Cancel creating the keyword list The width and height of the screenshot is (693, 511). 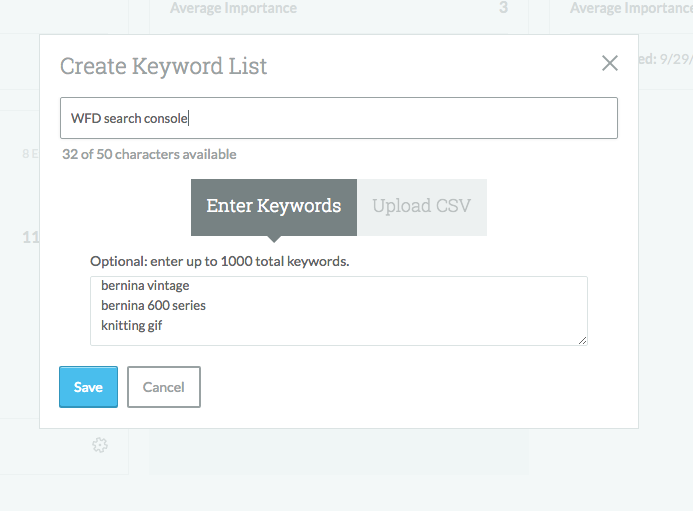(x=163, y=387)
